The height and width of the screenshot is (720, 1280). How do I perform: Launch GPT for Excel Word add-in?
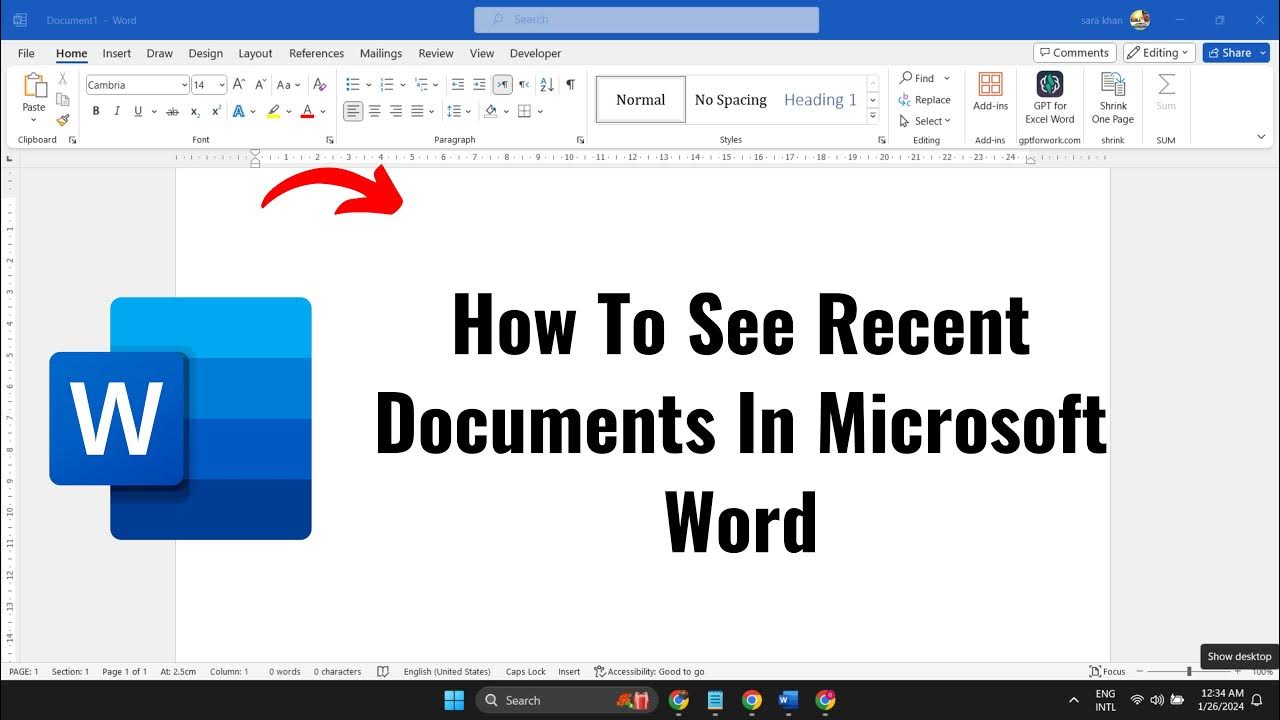(x=1050, y=98)
